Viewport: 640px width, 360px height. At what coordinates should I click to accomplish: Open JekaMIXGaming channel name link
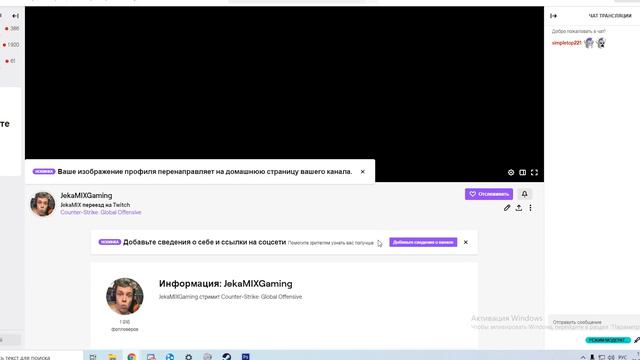tap(86, 196)
